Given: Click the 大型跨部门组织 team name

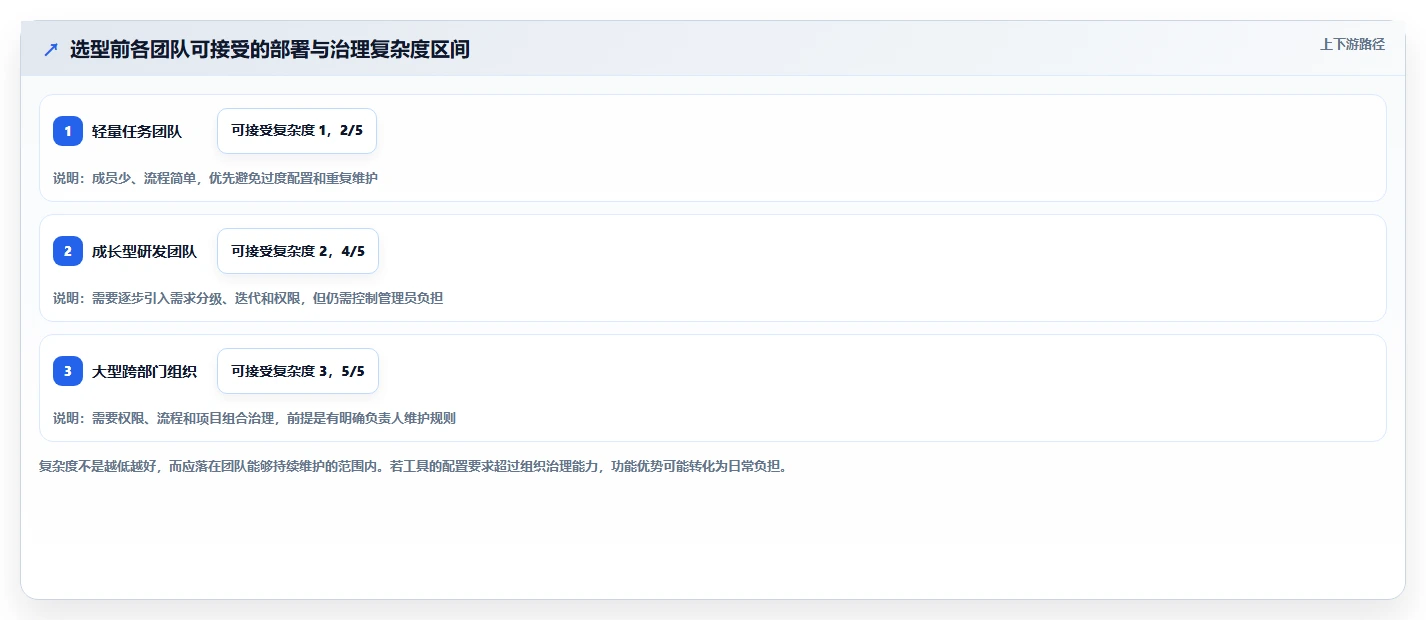Looking at the screenshot, I should pos(145,371).
